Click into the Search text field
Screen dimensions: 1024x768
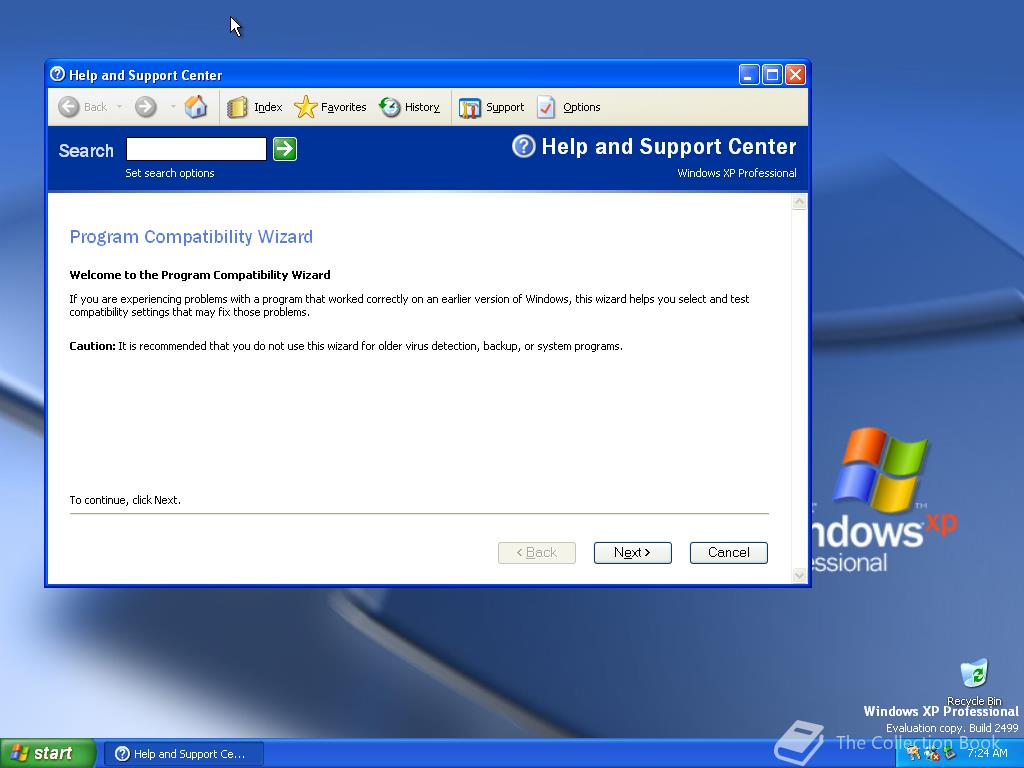point(197,149)
